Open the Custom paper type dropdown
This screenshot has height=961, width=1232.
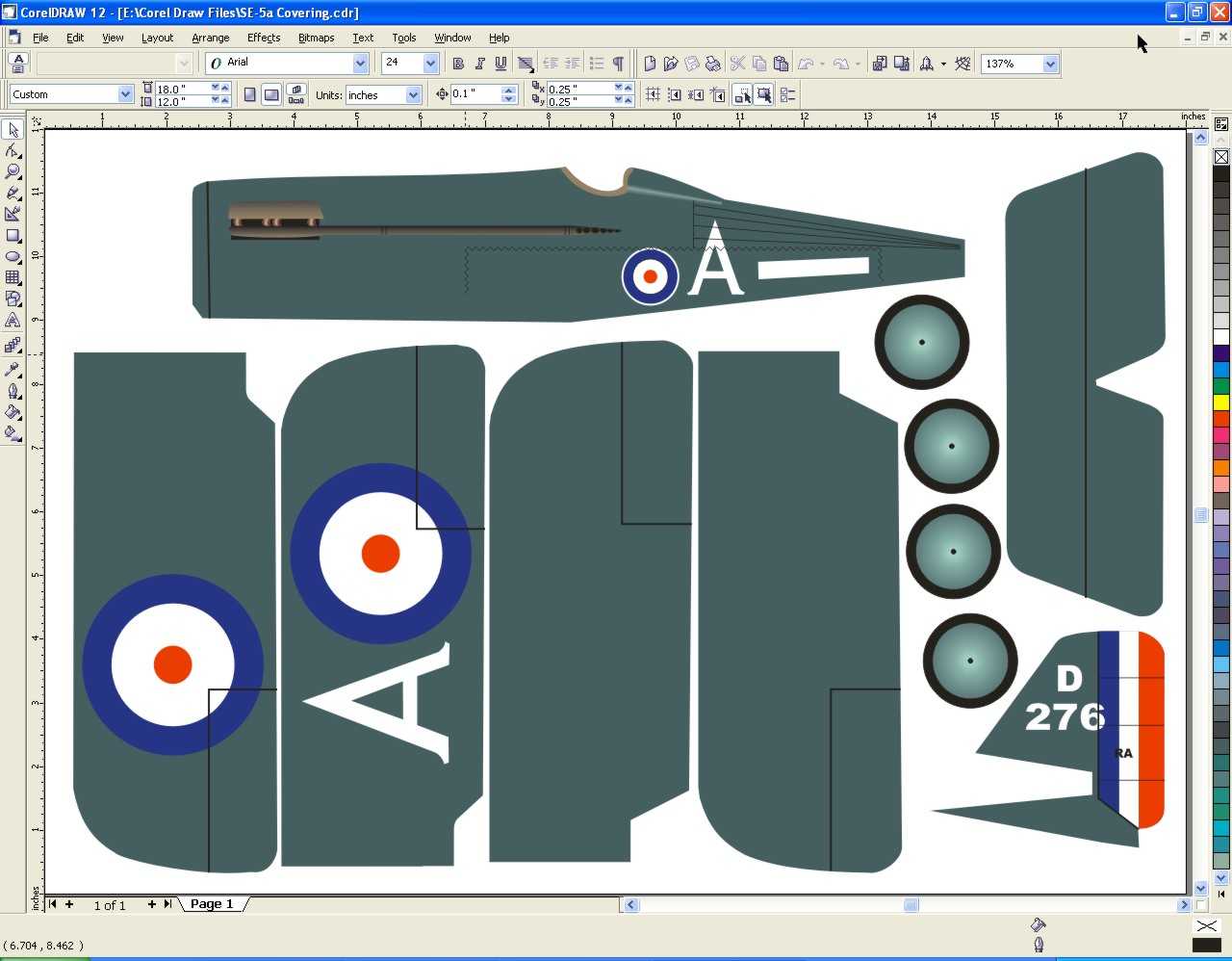[x=125, y=94]
